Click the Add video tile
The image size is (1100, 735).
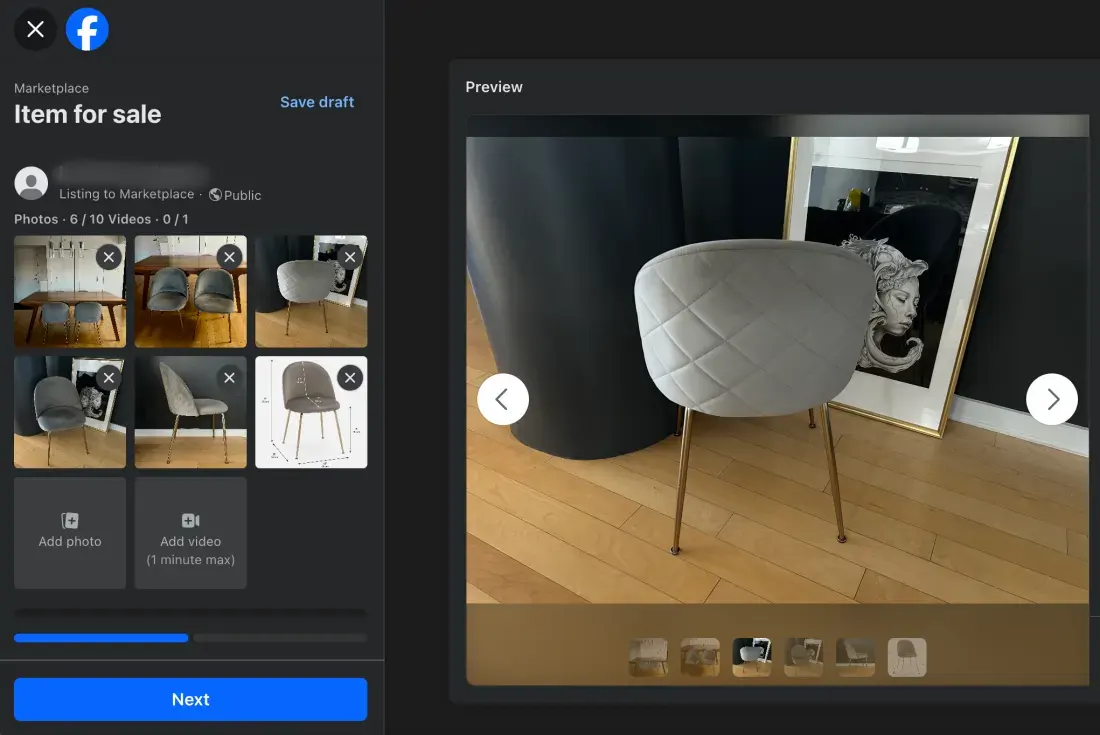191,533
